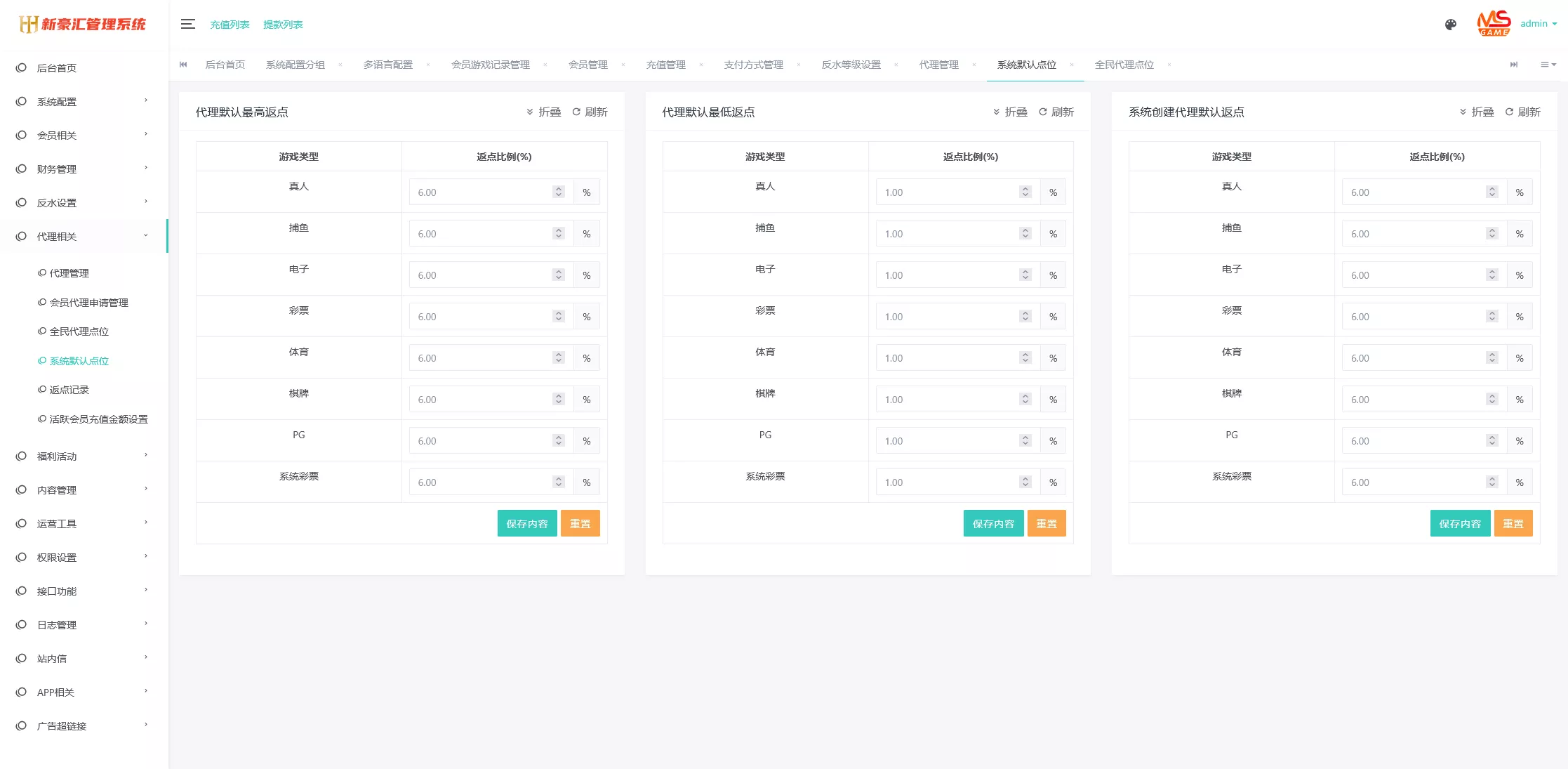Click the scroll-to-last-tab icon on tab bar right
The image size is (1568, 769).
pyautogui.click(x=1513, y=65)
